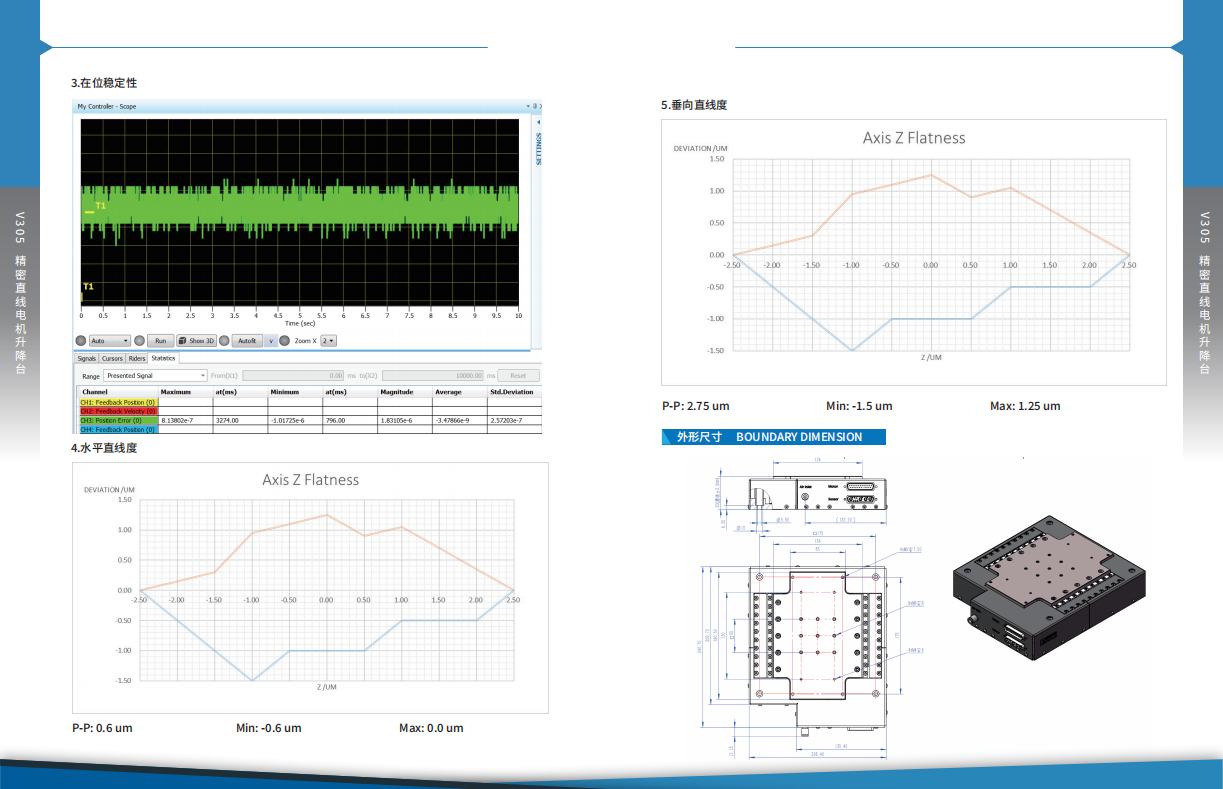The height and width of the screenshot is (789, 1223).
Task: Click the gray indicator left of Run button
Action: [140, 340]
